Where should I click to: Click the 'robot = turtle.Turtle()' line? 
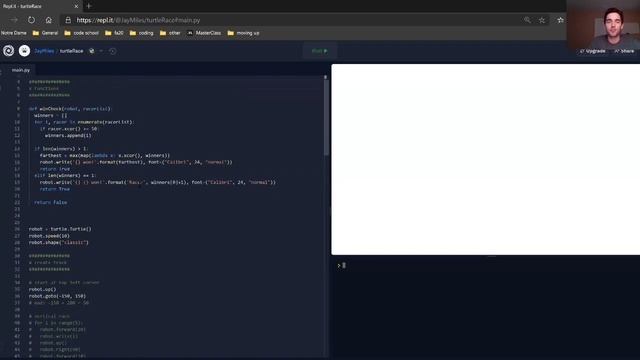60,229
